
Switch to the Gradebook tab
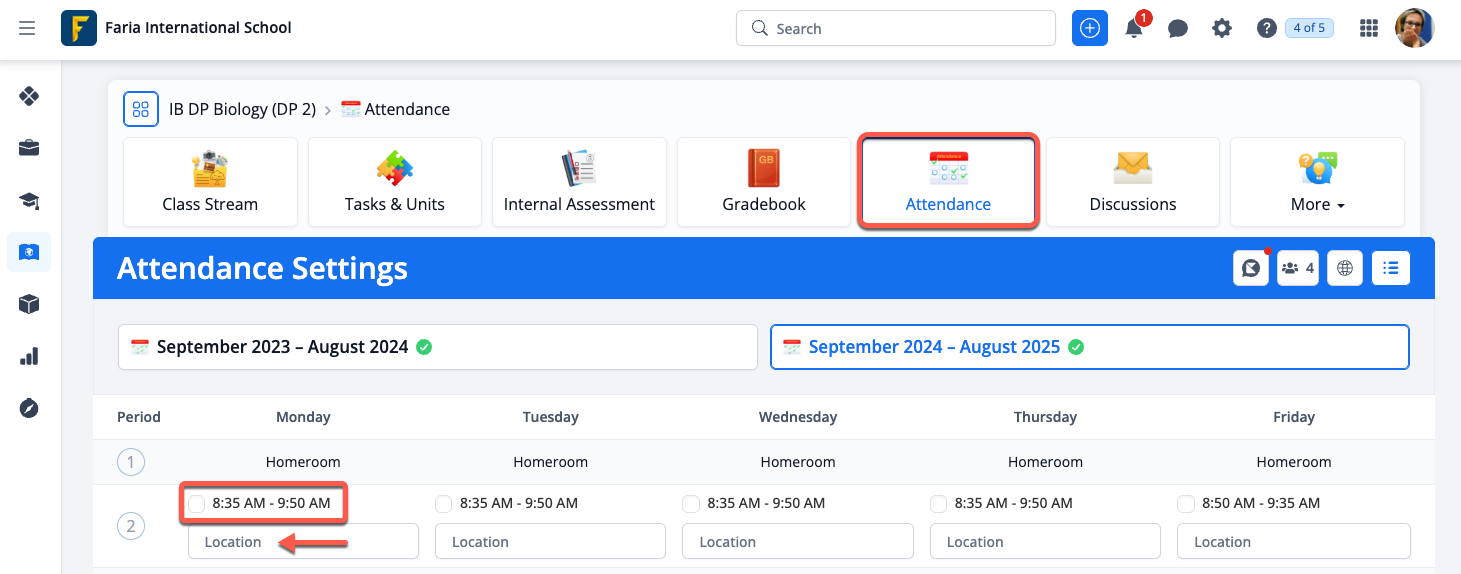[x=764, y=183]
